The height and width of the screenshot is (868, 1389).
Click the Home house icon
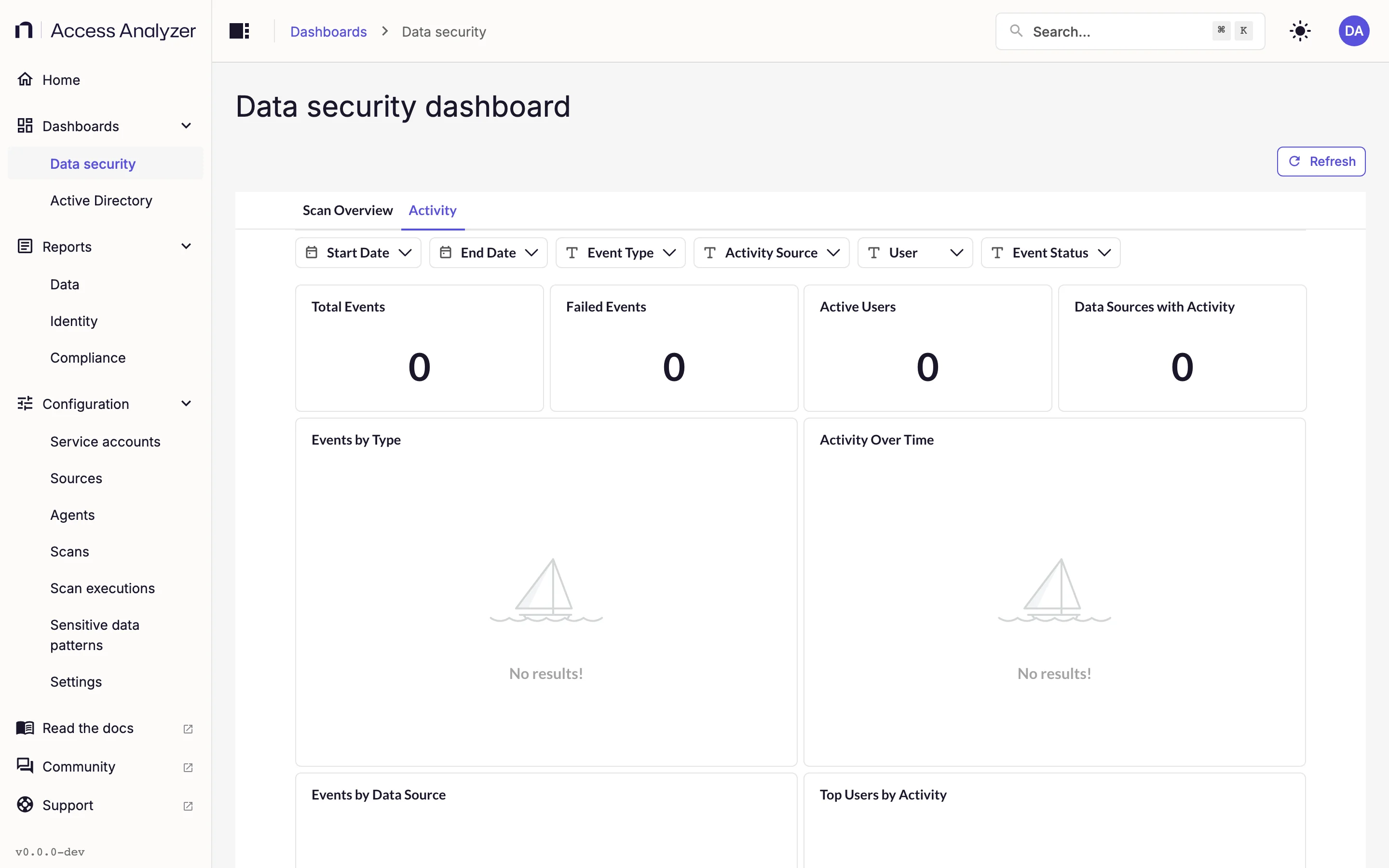(x=25, y=79)
